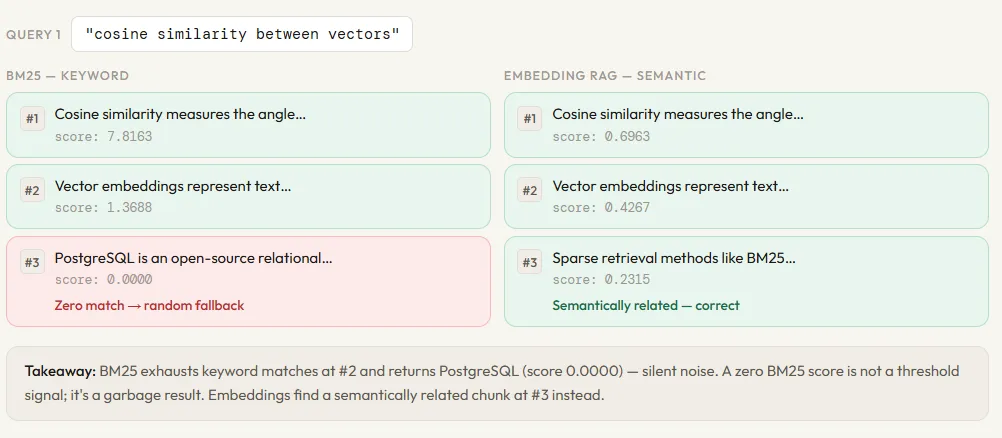Click the #2 rank badge in Embedding RAG column
1002x438 pixels.
(x=531, y=191)
